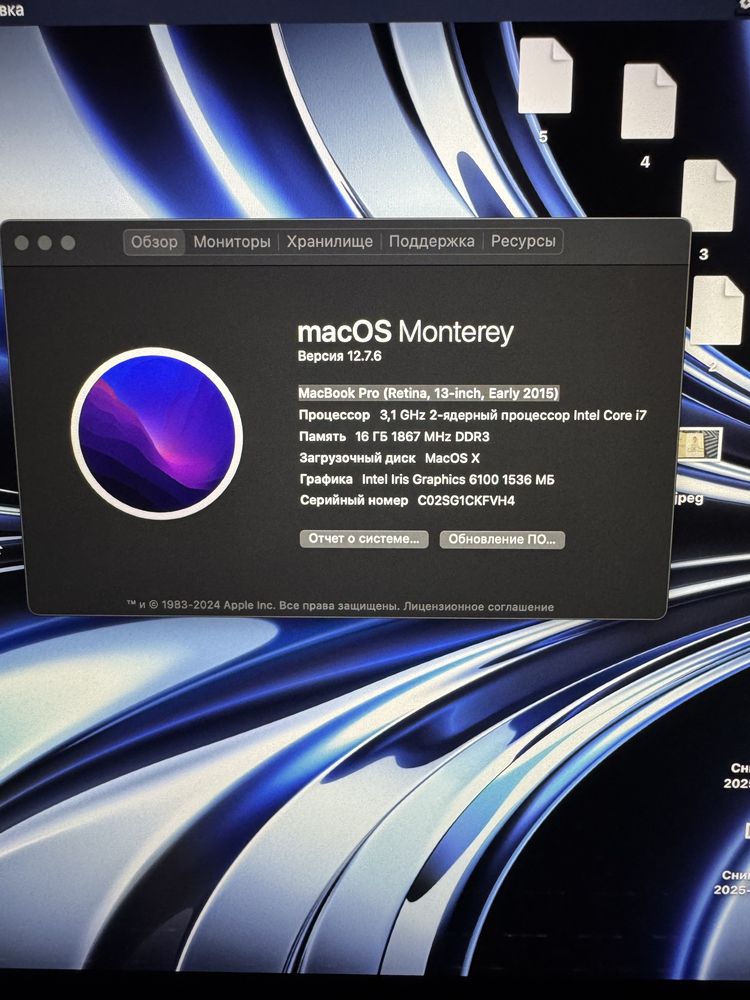Click the zoom button of About window

[68, 243]
